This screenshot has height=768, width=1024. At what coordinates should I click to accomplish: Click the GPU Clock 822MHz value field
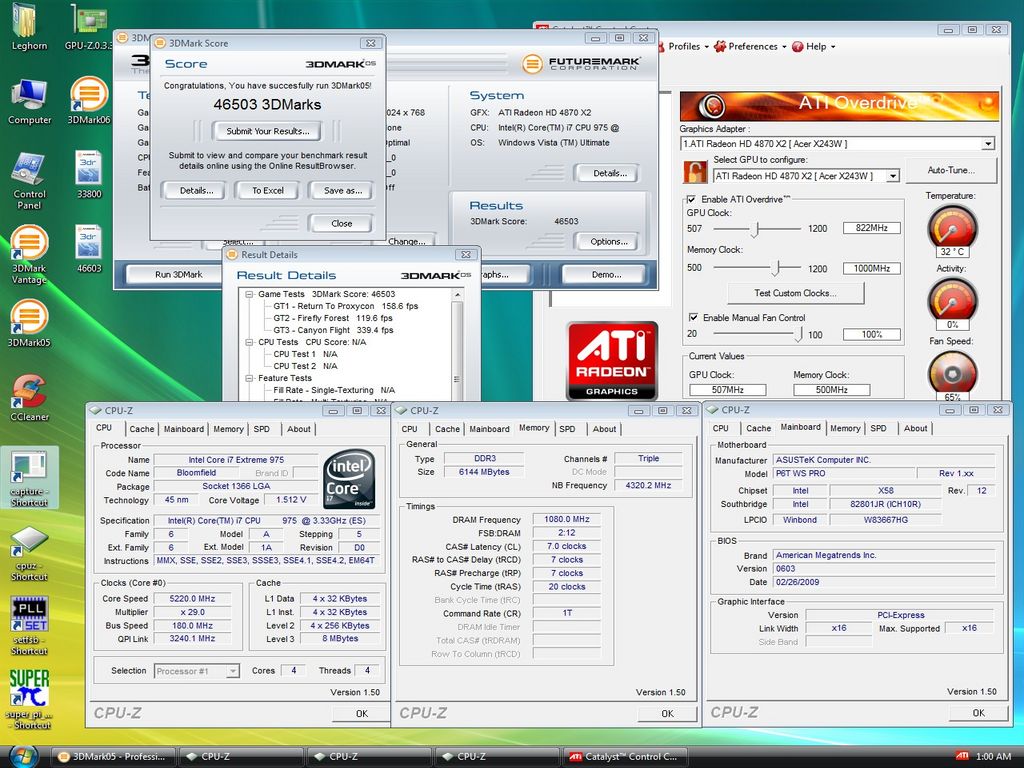tap(871, 228)
